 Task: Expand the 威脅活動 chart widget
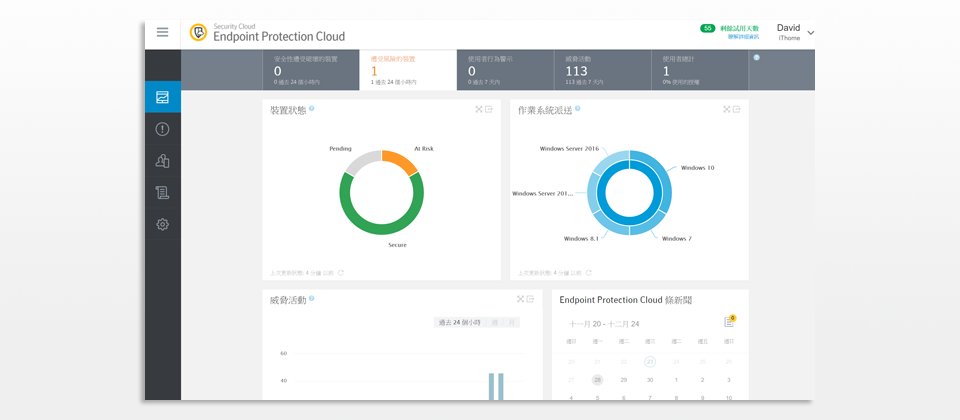520,299
